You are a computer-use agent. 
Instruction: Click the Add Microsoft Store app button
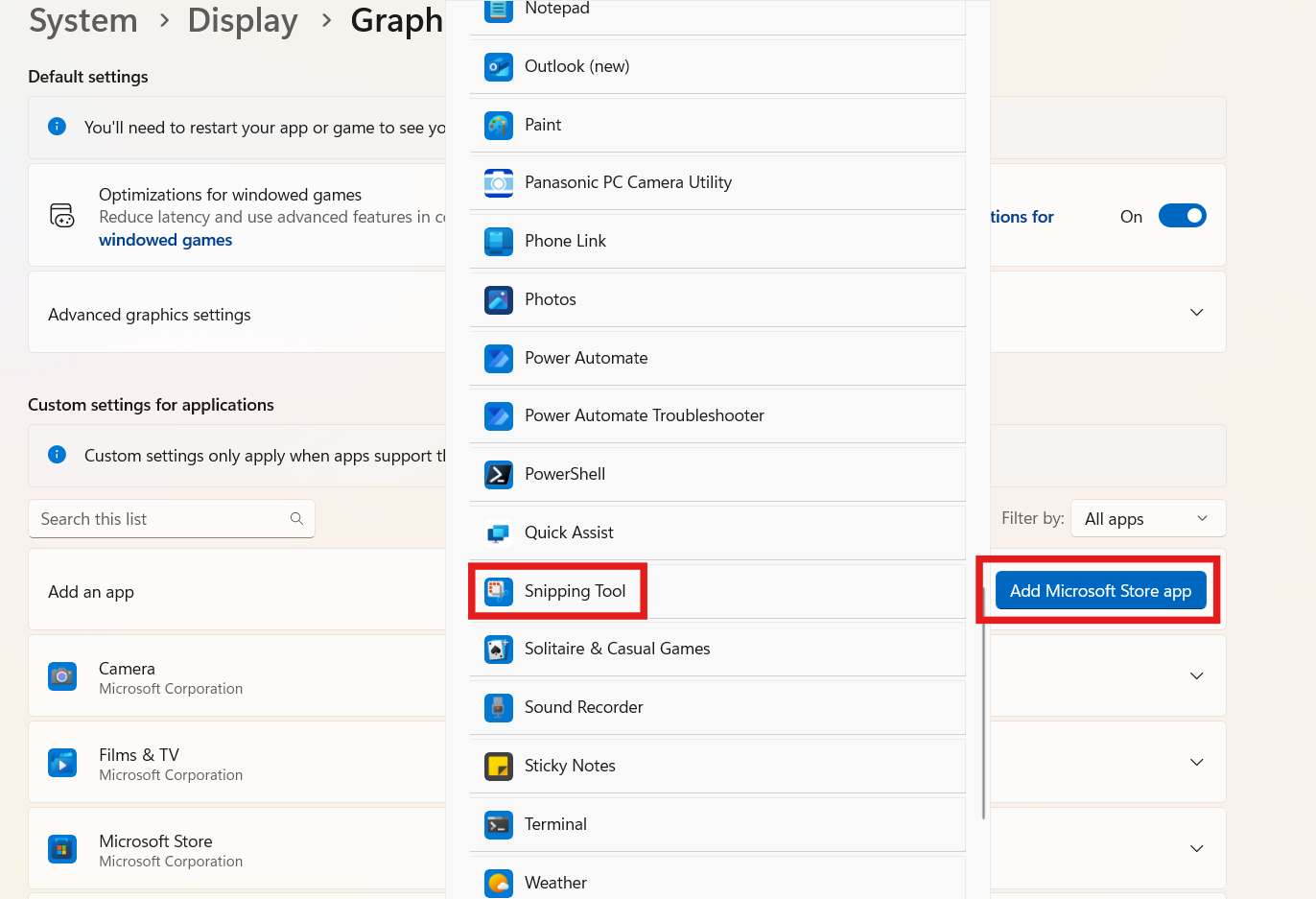(x=1100, y=590)
